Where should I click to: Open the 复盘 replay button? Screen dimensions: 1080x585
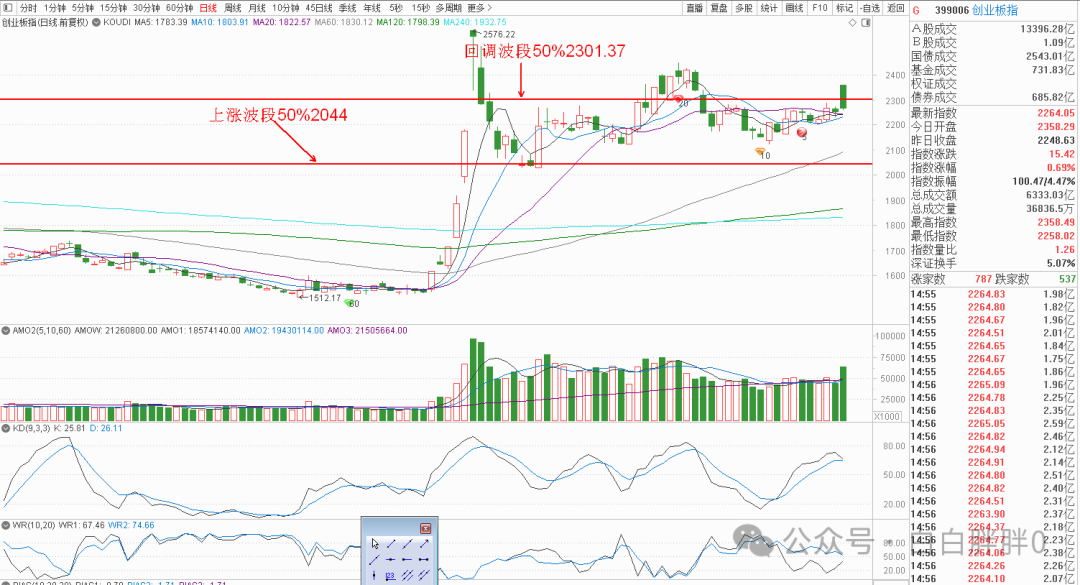pos(719,8)
